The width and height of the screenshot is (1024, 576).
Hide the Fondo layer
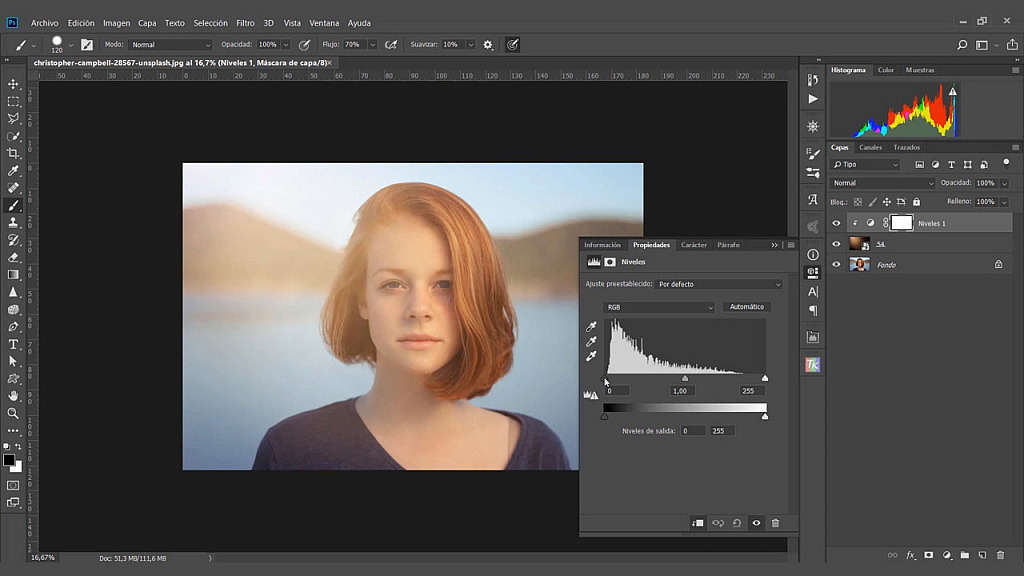(836, 264)
